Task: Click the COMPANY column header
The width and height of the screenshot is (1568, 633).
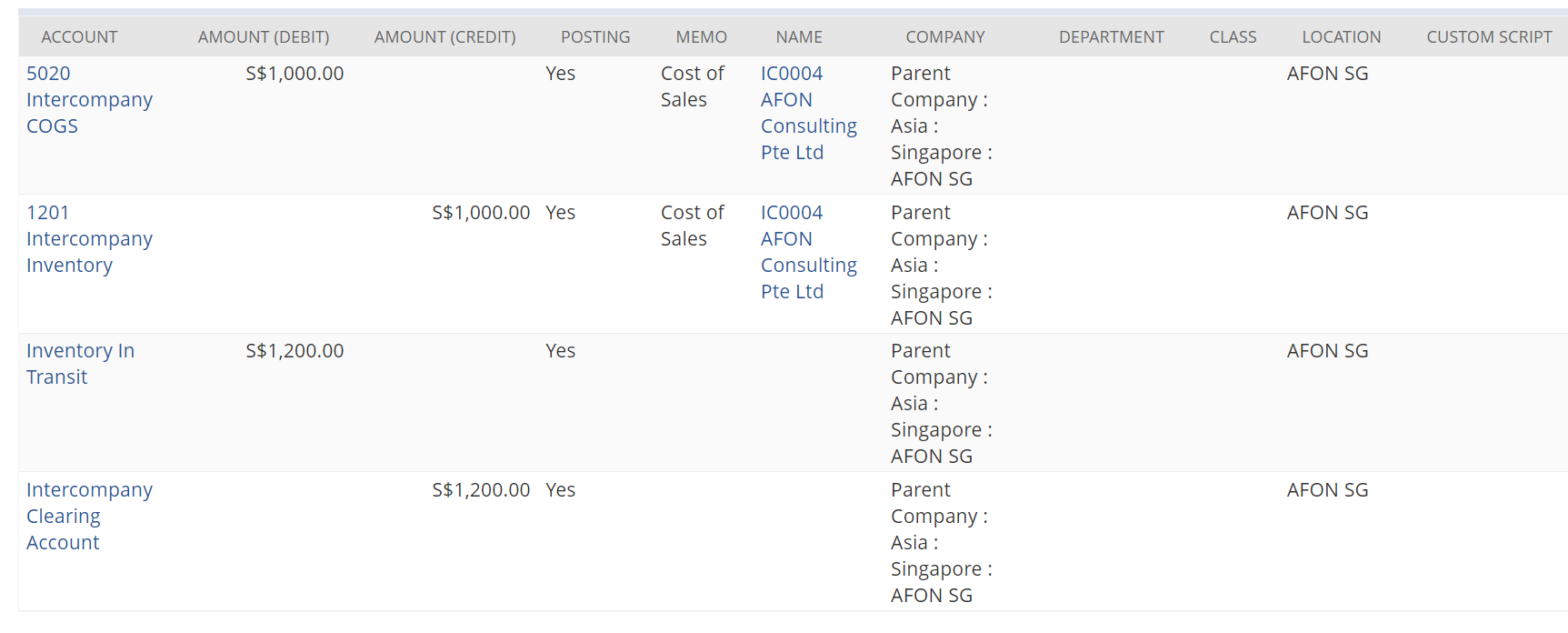Action: point(945,37)
